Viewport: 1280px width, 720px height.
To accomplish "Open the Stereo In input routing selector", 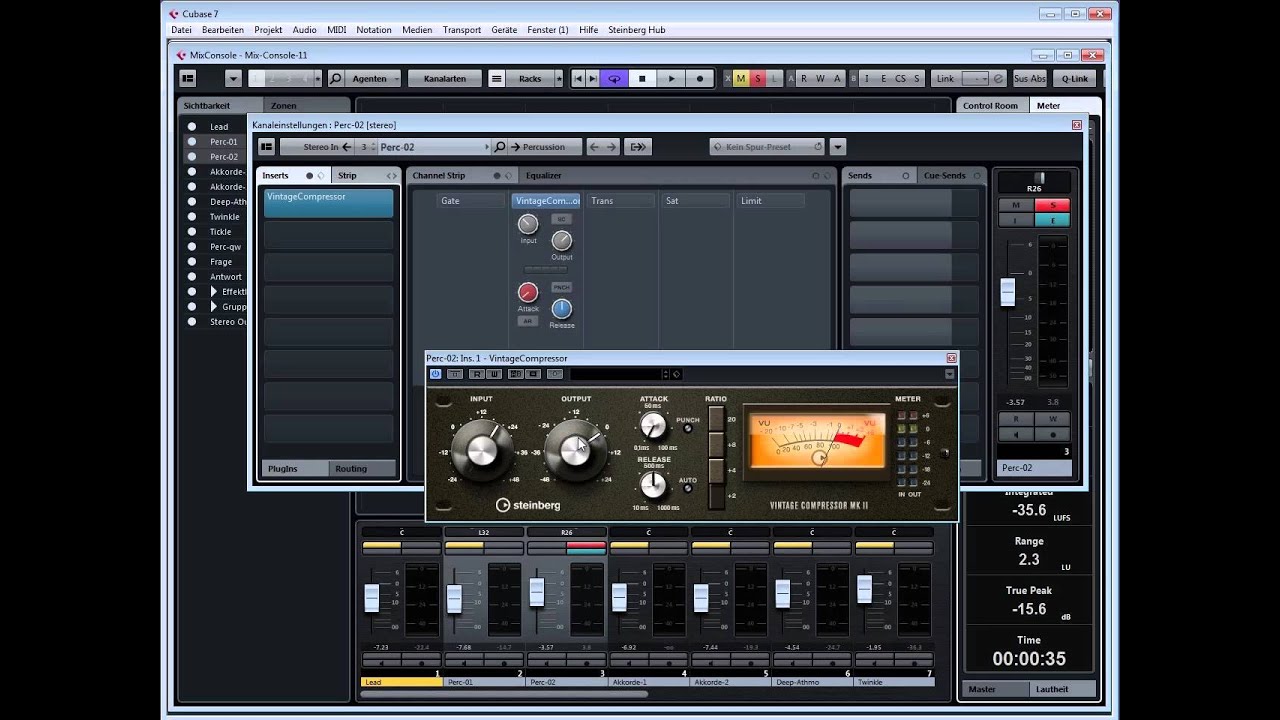I will 315,147.
